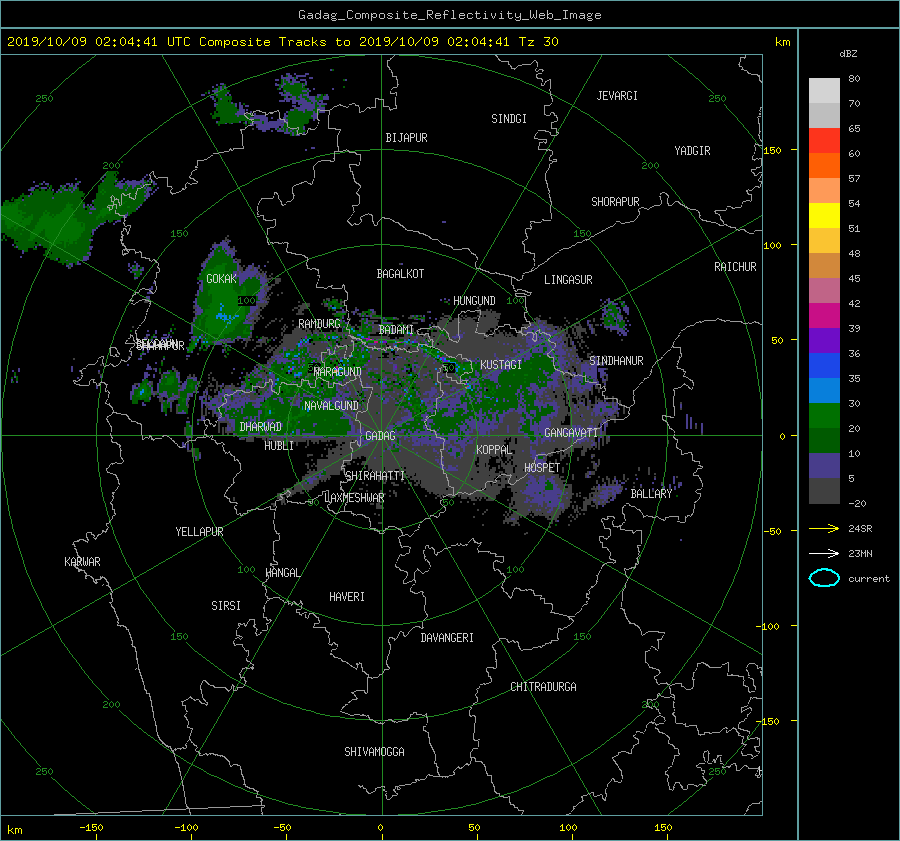The width and height of the screenshot is (900, 841).
Task: Click the NARAGUND city label
Action: (x=338, y=372)
